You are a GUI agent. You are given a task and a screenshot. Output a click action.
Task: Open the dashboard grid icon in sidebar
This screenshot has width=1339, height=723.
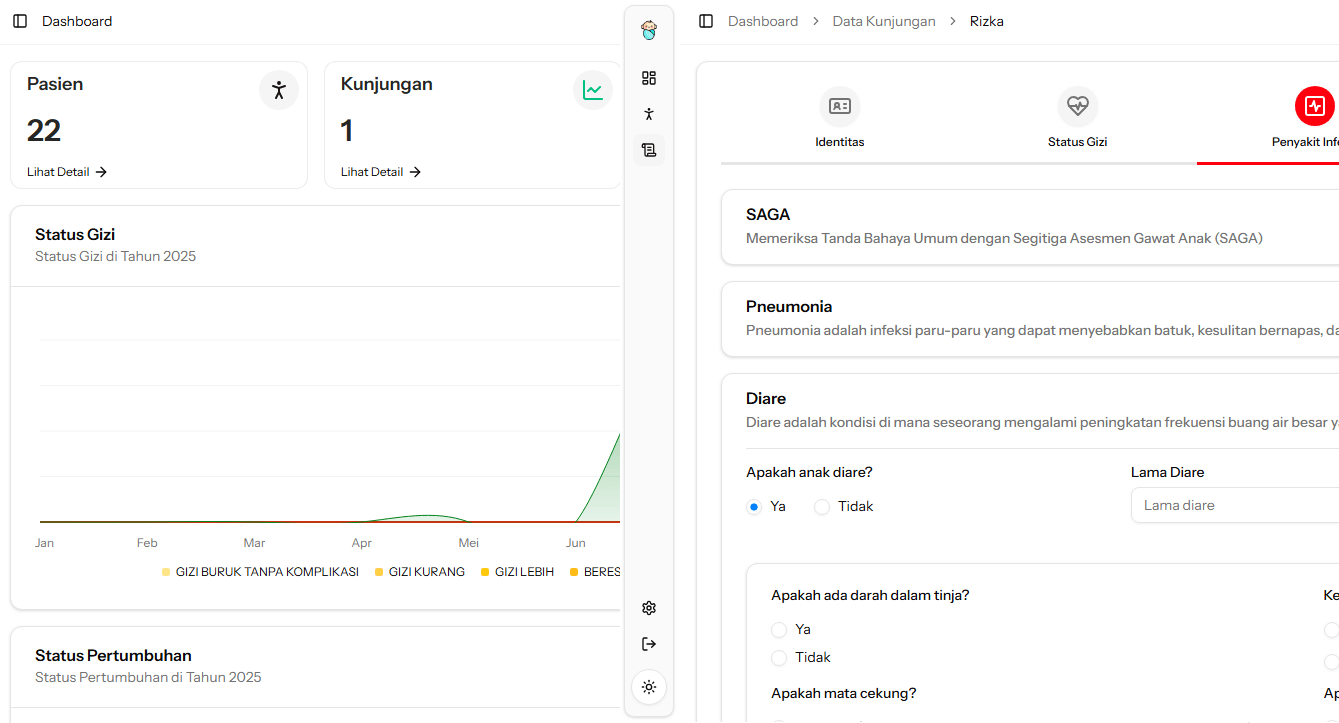649,78
